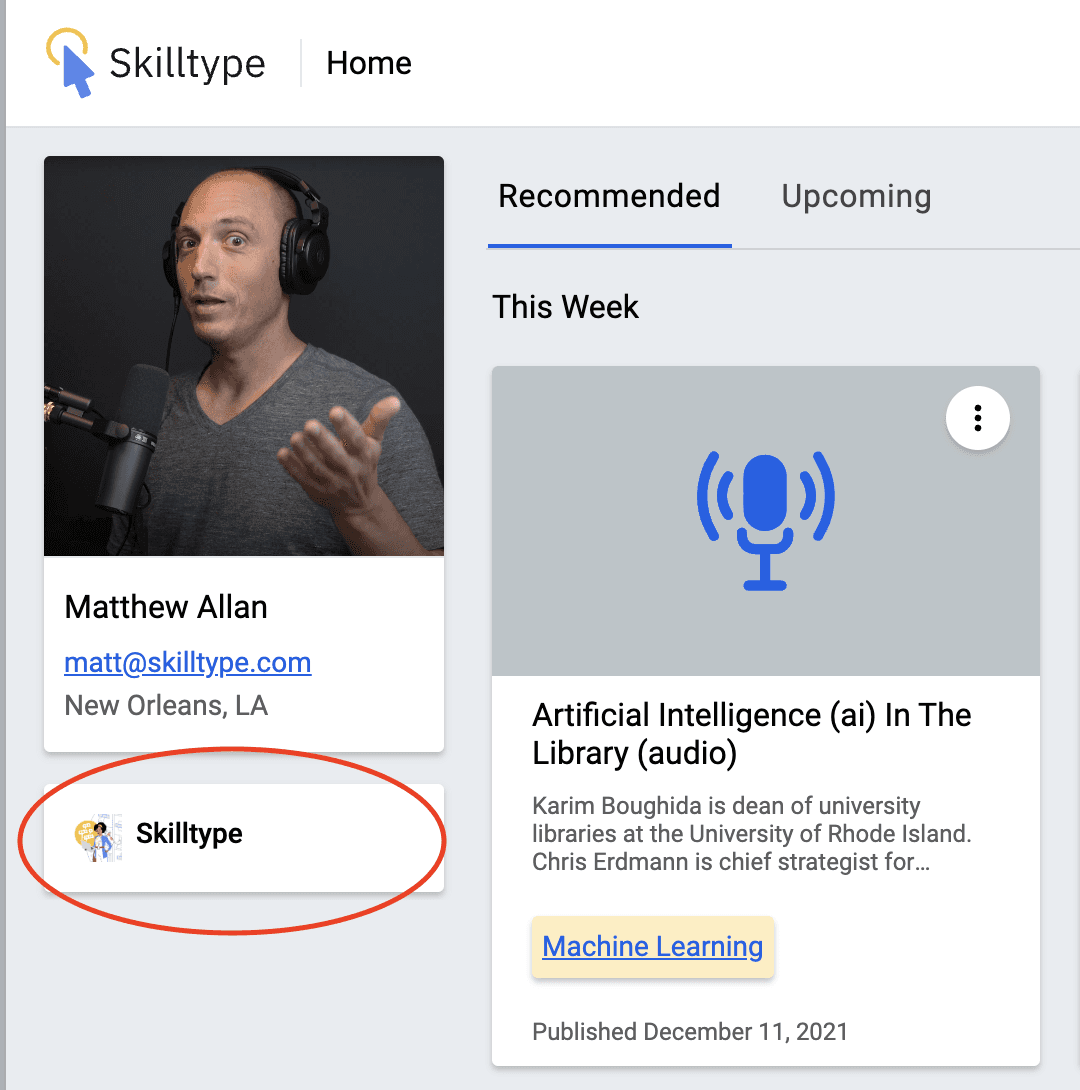
Task: Click the blue underline beneath the Recommended tab
Action: click(609, 245)
